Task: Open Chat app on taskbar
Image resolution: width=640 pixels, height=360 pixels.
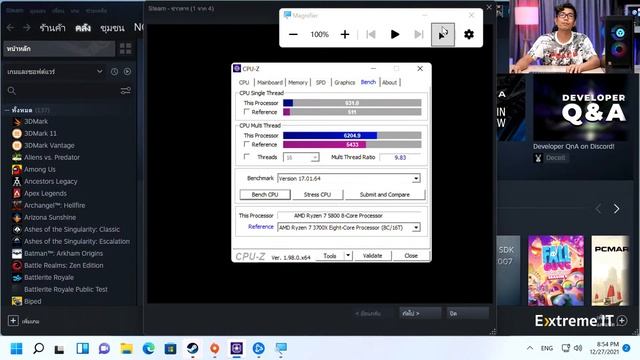Action: (x=104, y=349)
